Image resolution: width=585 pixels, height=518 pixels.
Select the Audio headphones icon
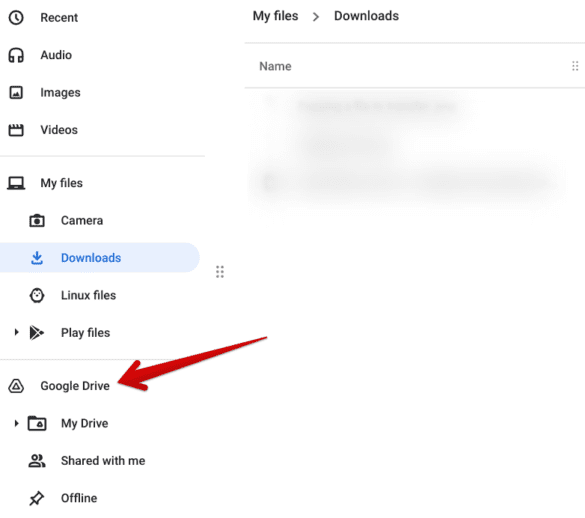pyautogui.click(x=16, y=55)
